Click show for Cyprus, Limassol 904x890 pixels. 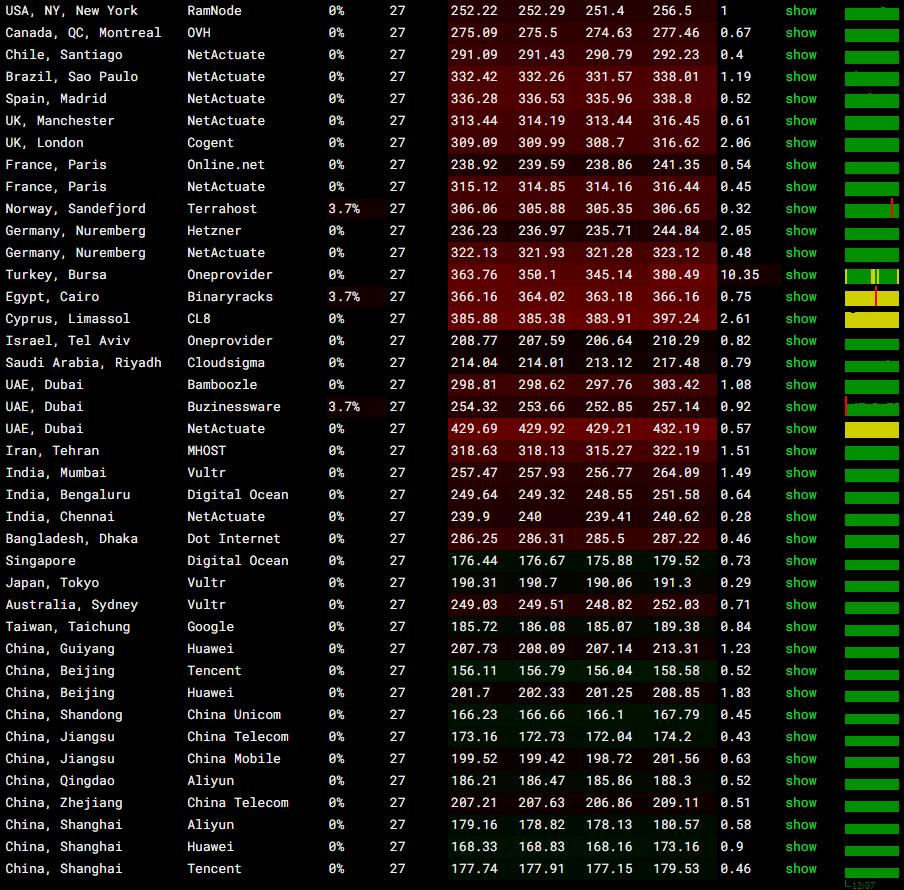point(801,319)
